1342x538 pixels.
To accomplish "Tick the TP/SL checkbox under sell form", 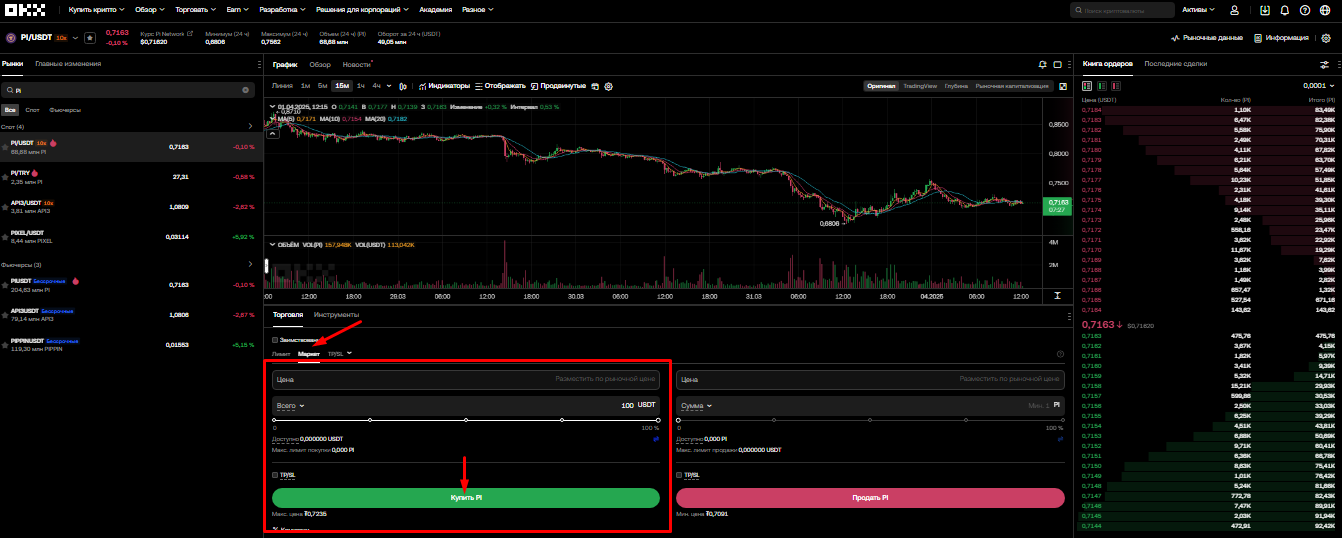I will pos(680,475).
